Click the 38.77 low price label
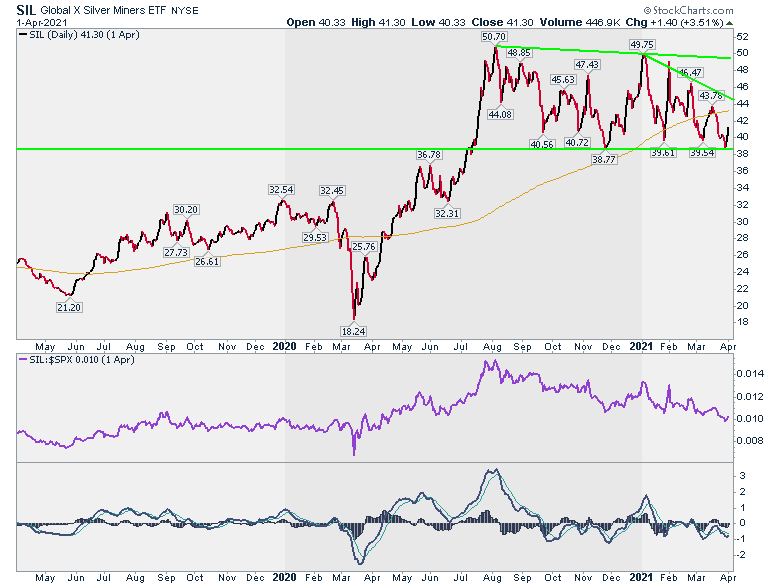This screenshot has height=586, width=780. (603, 159)
